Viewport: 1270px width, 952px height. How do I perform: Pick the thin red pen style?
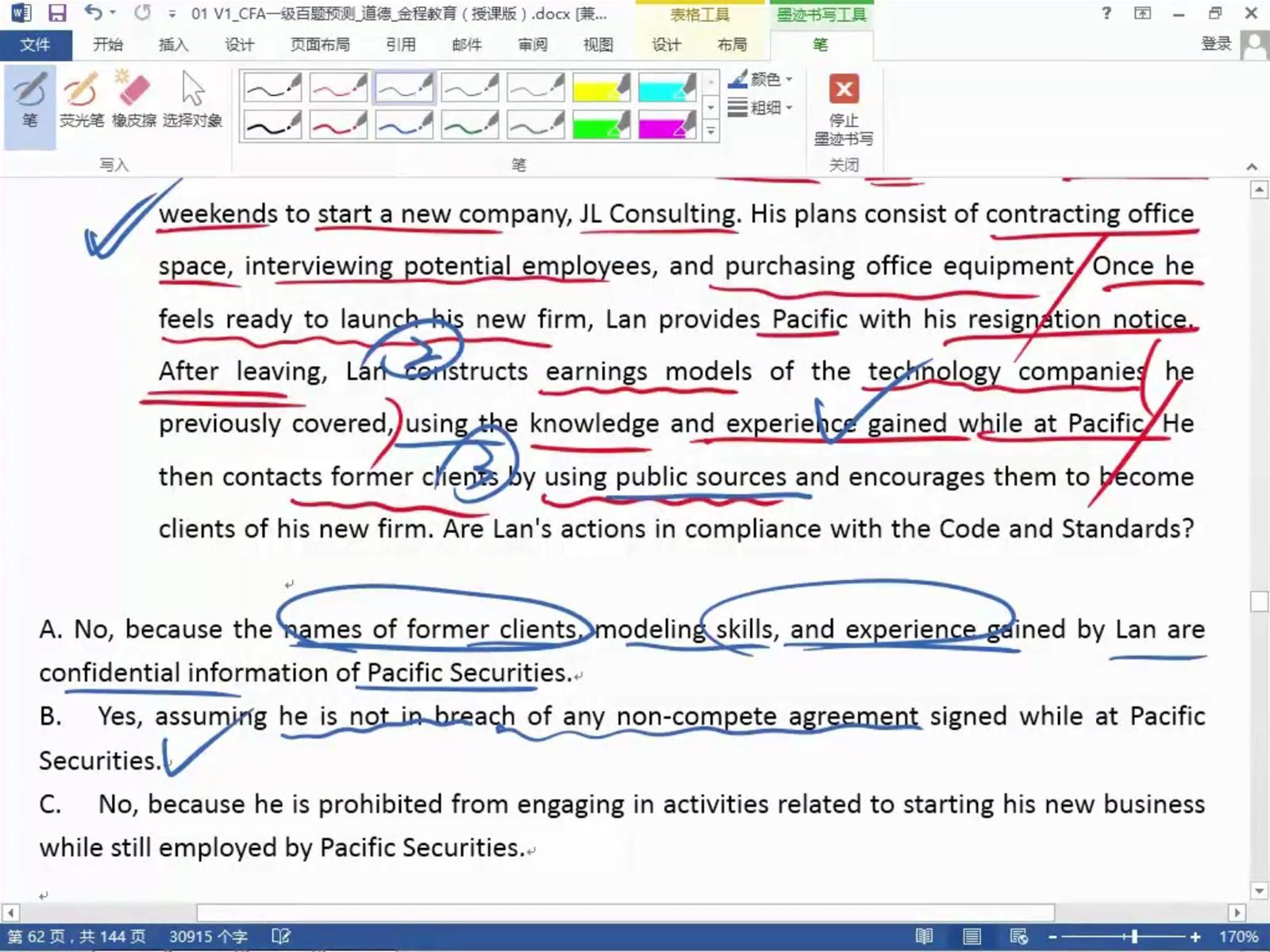coord(338,87)
